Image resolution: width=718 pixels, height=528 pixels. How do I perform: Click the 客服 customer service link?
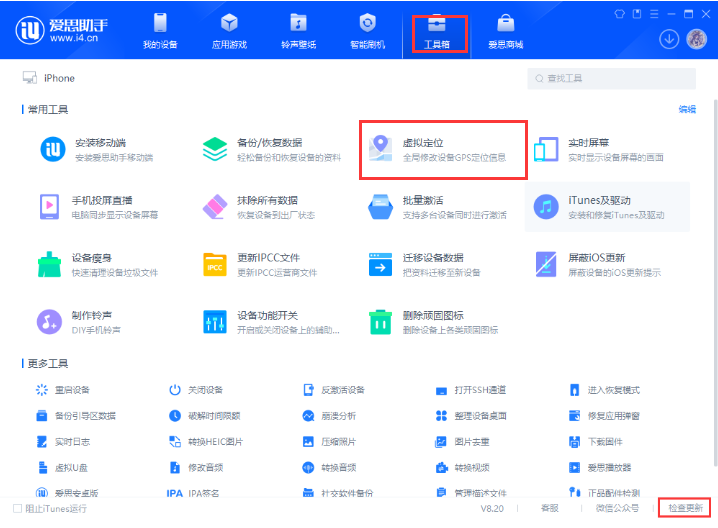(550, 508)
